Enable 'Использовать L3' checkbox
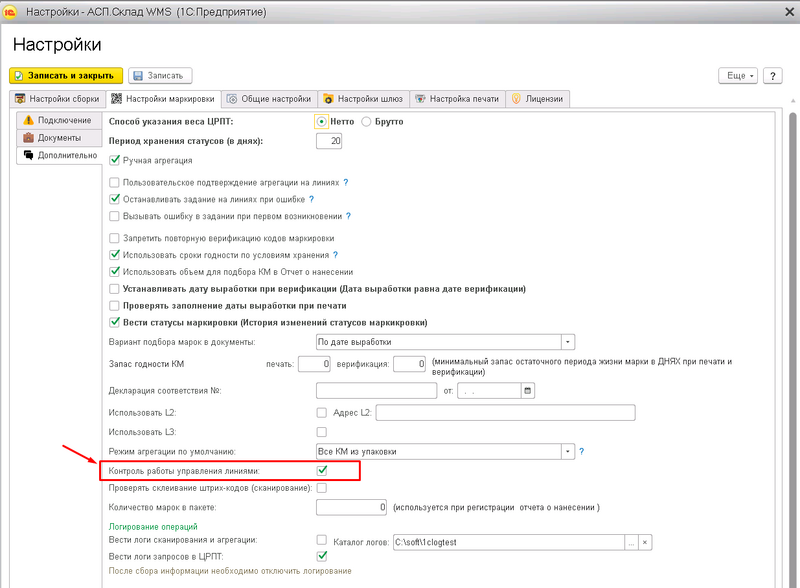This screenshot has width=800, height=588. coord(322,431)
